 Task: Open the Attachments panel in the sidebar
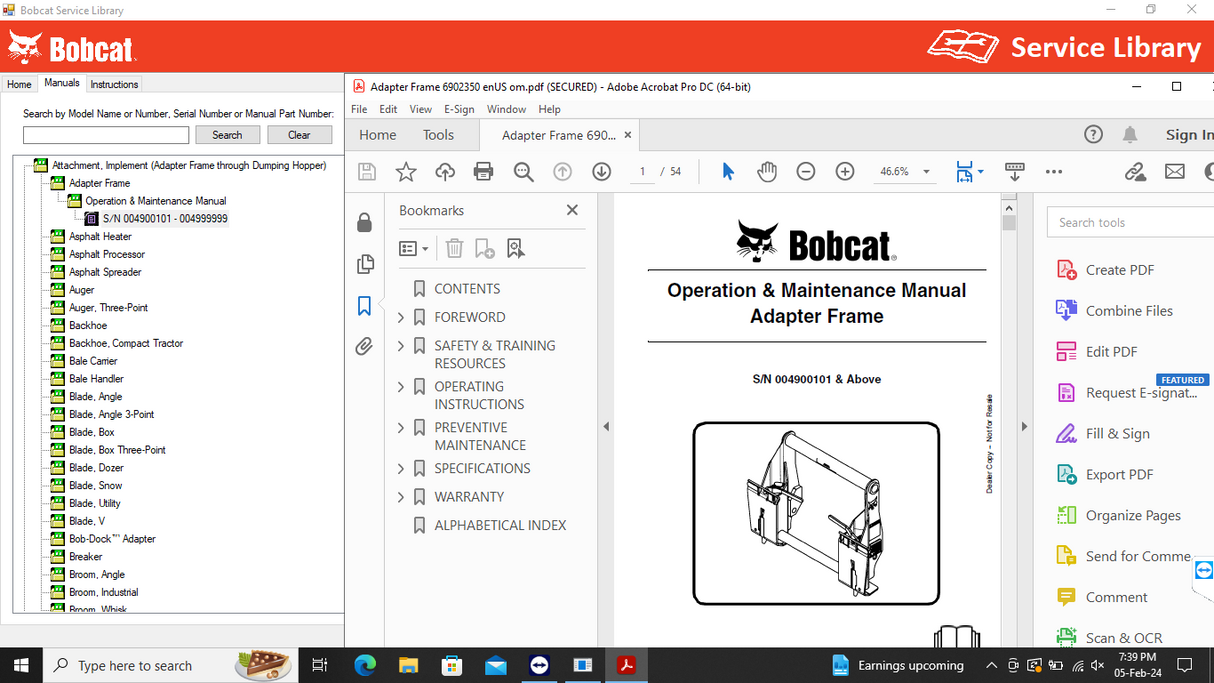pyautogui.click(x=364, y=346)
